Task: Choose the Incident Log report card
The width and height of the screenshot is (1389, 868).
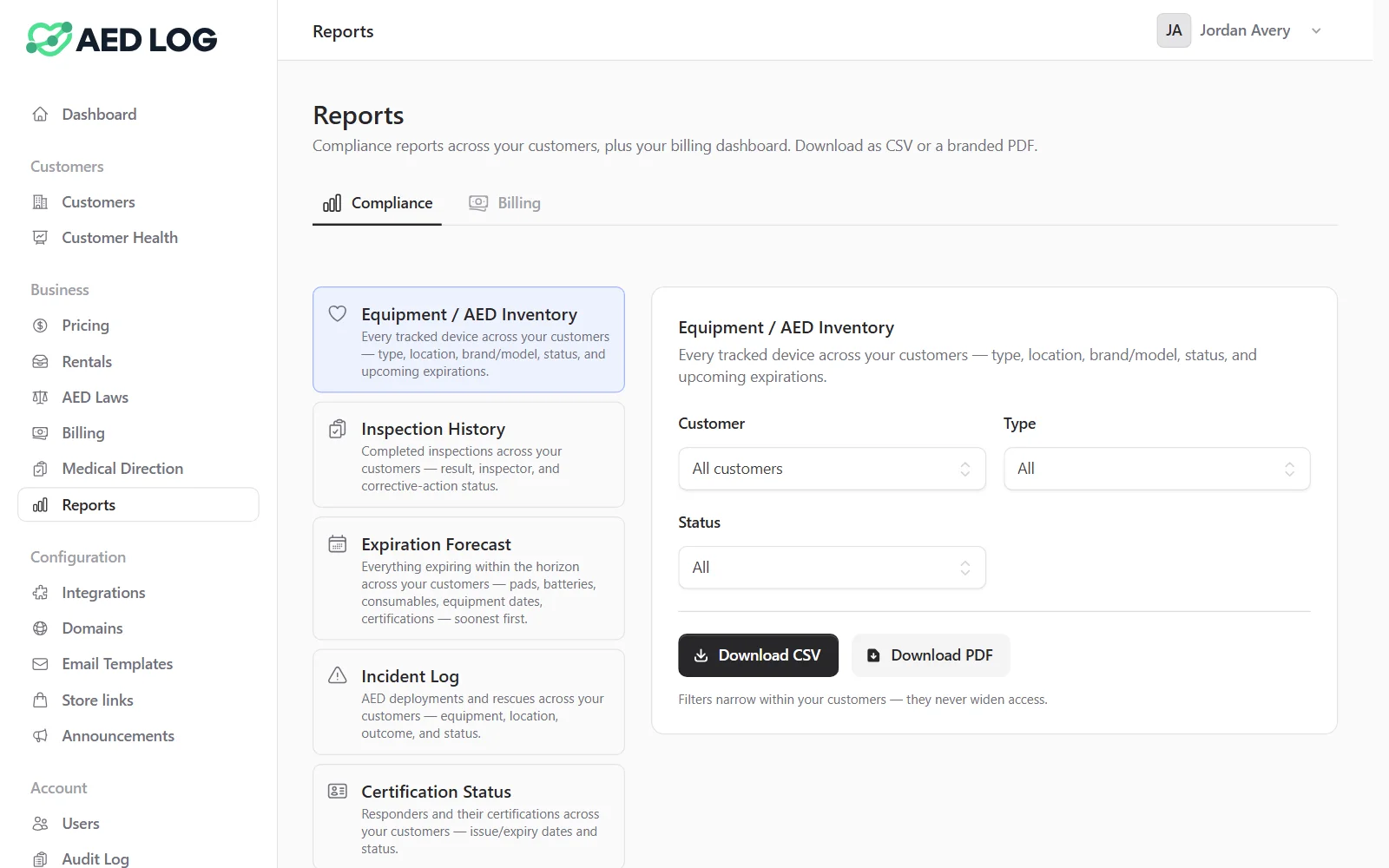Action: point(469,702)
